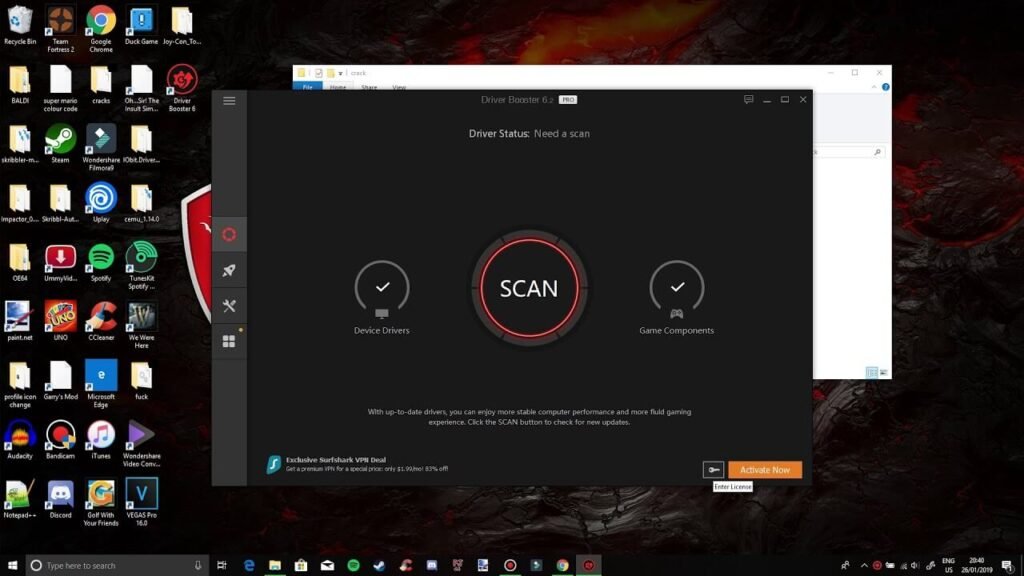Viewport: 1024px width, 576px height.
Task: Click the taskbar search field
Action: pyautogui.click(x=118, y=565)
